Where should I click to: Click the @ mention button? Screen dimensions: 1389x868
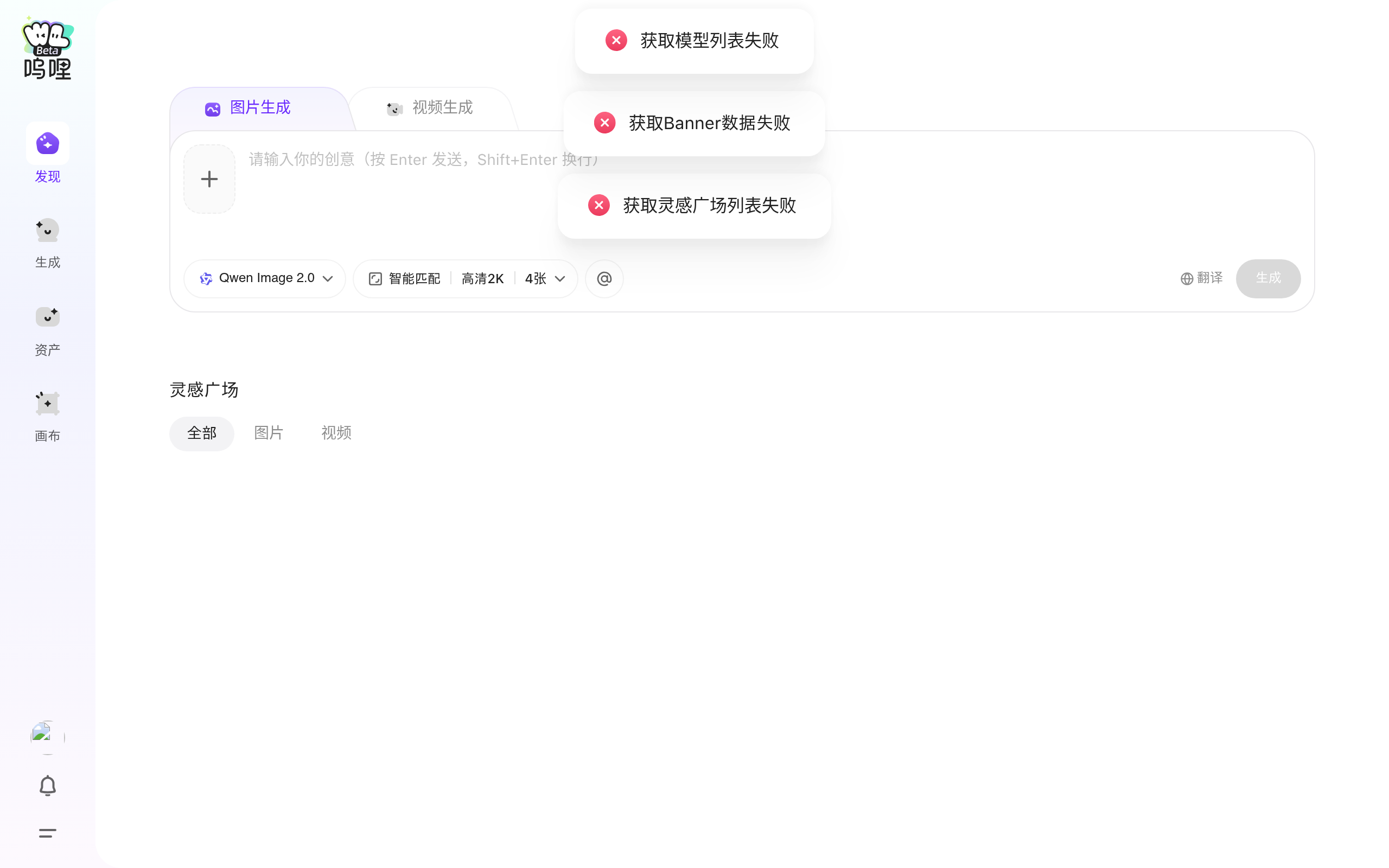click(x=604, y=279)
